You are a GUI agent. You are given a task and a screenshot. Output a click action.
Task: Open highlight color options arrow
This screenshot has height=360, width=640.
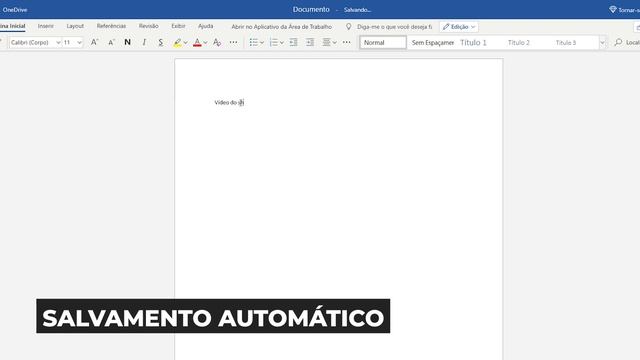tap(186, 42)
